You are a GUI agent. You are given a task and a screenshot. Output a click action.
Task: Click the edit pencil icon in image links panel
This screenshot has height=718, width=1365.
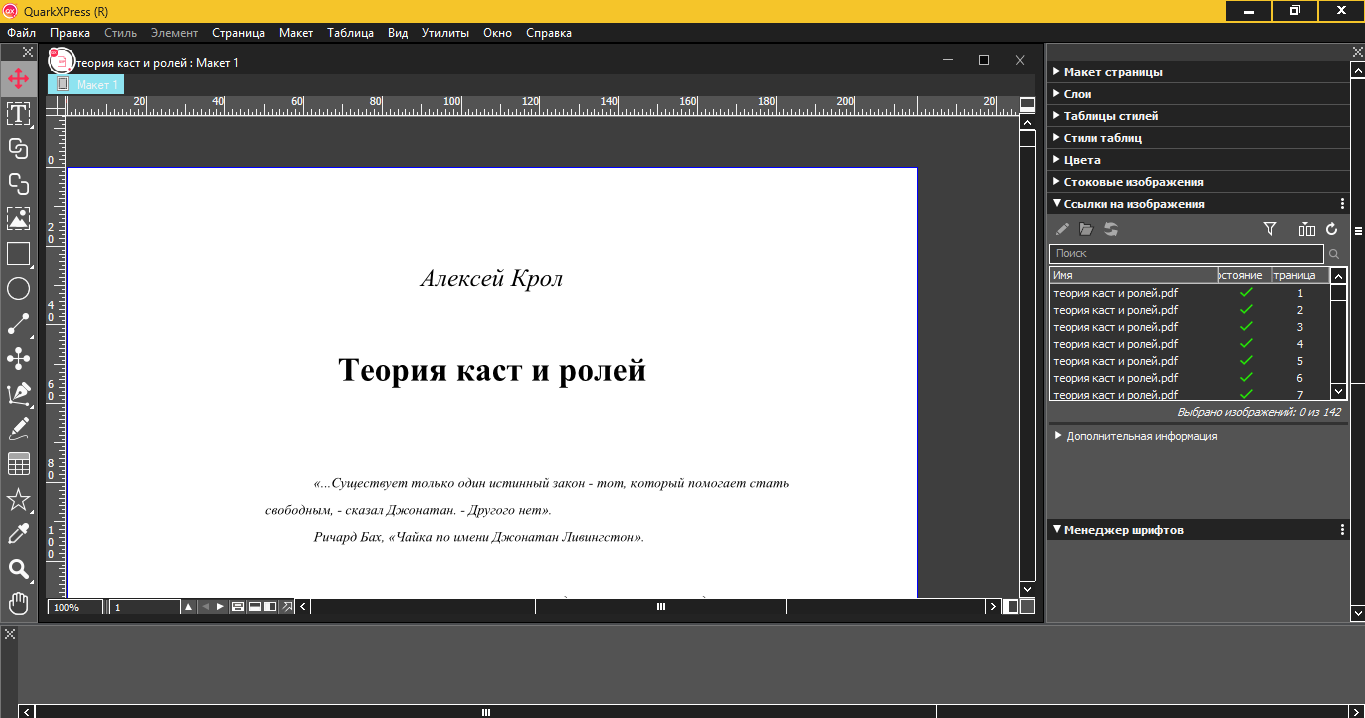pyautogui.click(x=1062, y=229)
